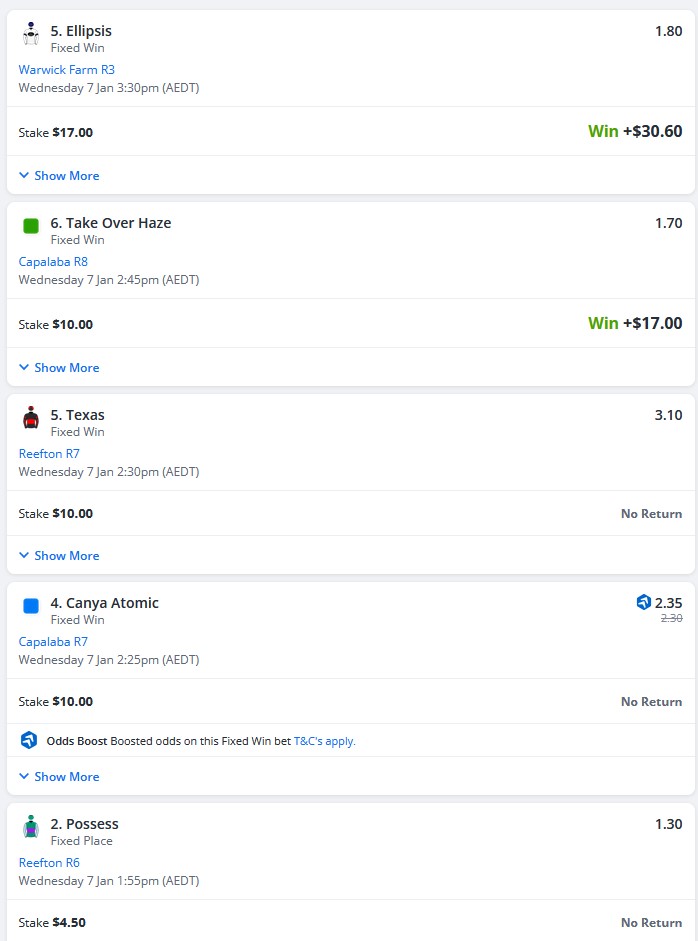Viewport: 698px width, 941px height.
Task: Open the T&C's apply link
Action: [325, 741]
